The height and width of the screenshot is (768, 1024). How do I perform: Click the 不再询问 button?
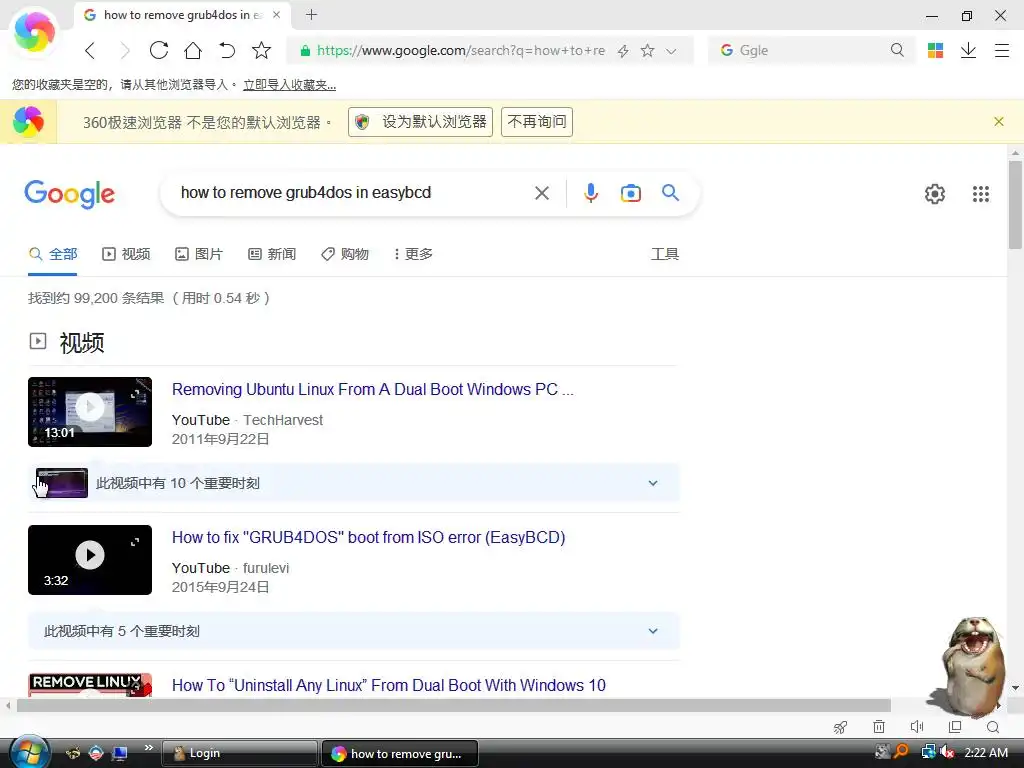(537, 122)
